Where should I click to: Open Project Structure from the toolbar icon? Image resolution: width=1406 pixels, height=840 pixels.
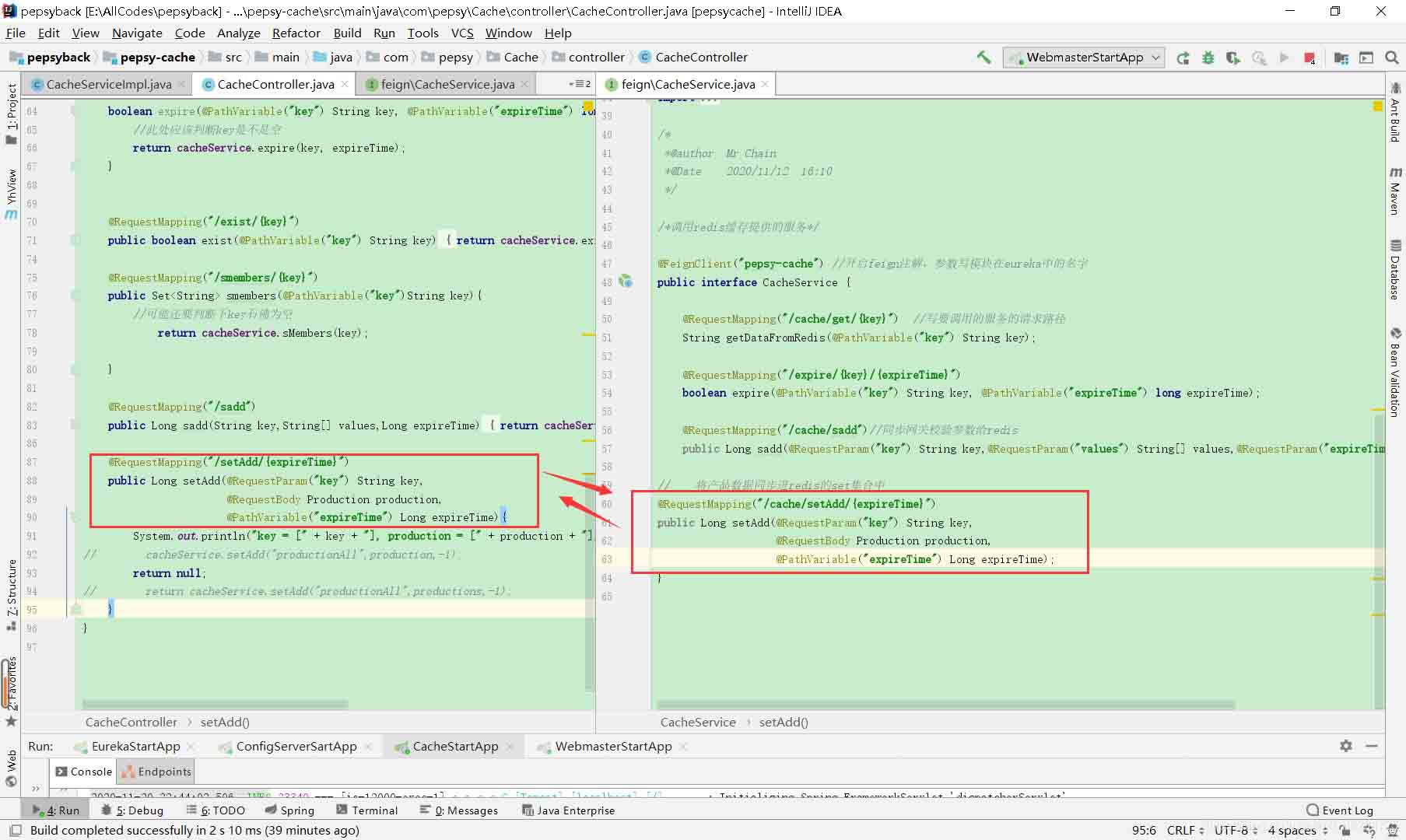pos(1341,58)
